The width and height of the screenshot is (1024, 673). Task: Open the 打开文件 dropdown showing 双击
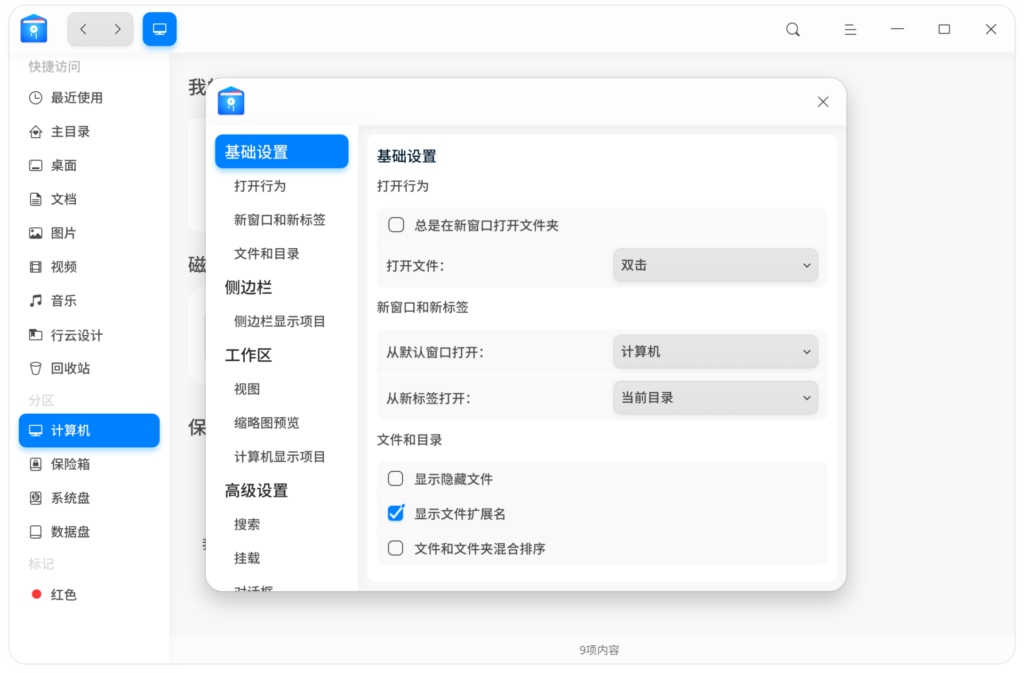(715, 265)
